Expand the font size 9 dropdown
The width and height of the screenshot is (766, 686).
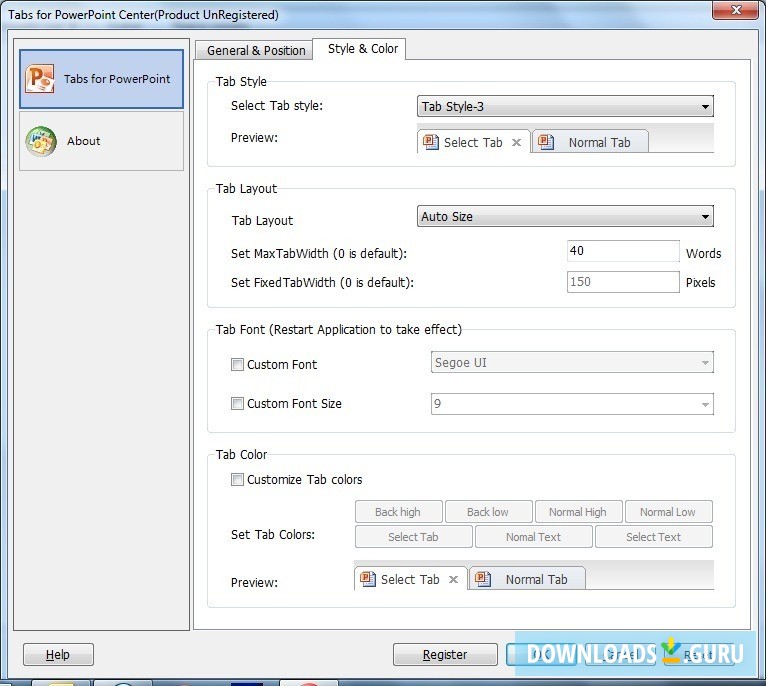pyautogui.click(x=572, y=404)
